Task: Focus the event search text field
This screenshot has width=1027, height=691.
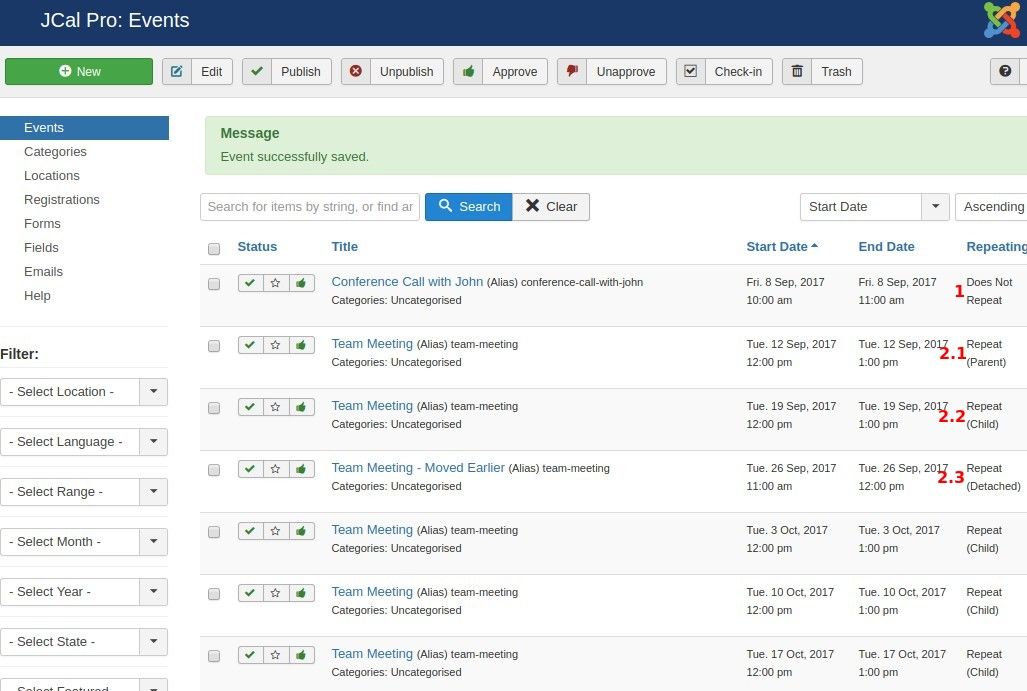Action: (x=310, y=207)
